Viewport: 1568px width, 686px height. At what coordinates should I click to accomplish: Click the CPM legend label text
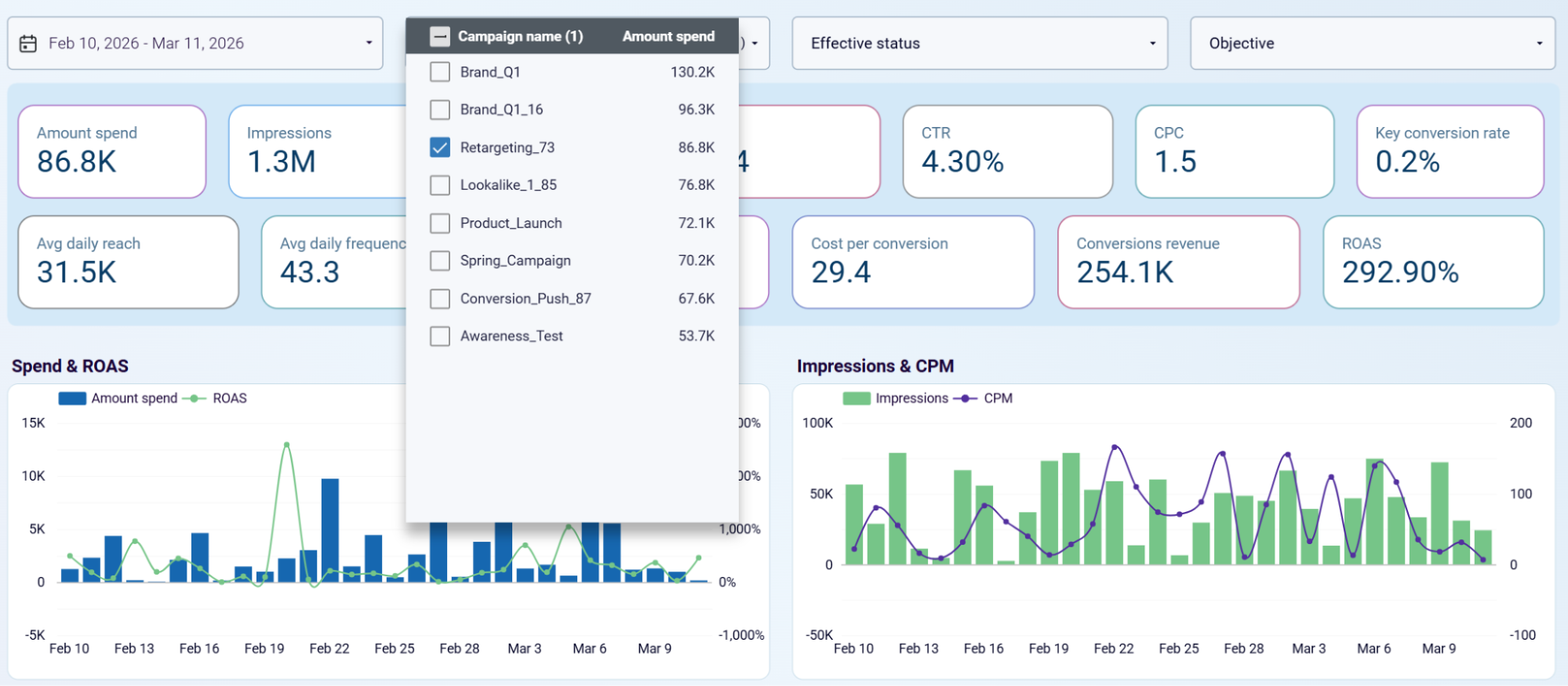(x=998, y=398)
